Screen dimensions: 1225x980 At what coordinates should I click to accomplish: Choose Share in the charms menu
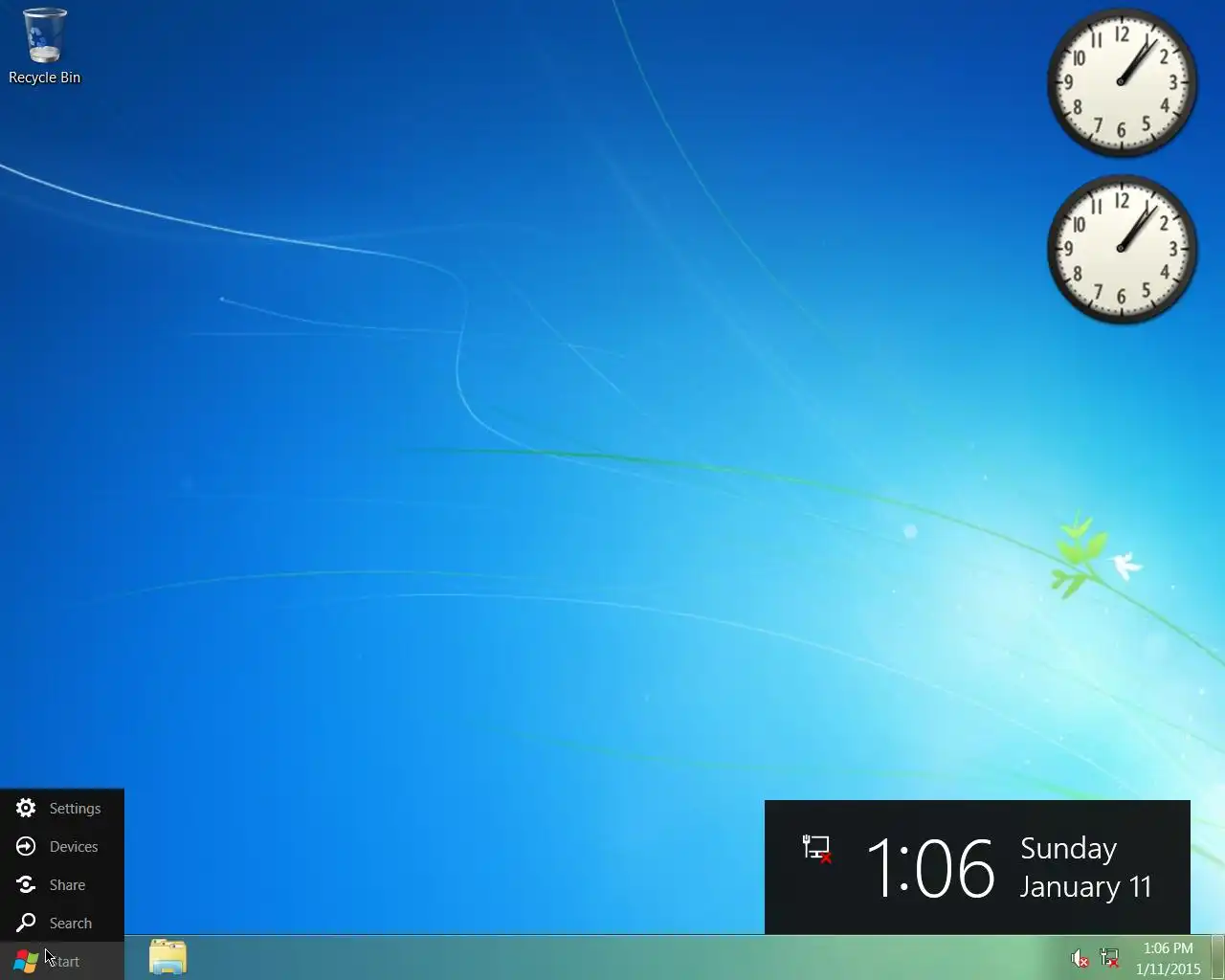pyautogui.click(x=62, y=885)
